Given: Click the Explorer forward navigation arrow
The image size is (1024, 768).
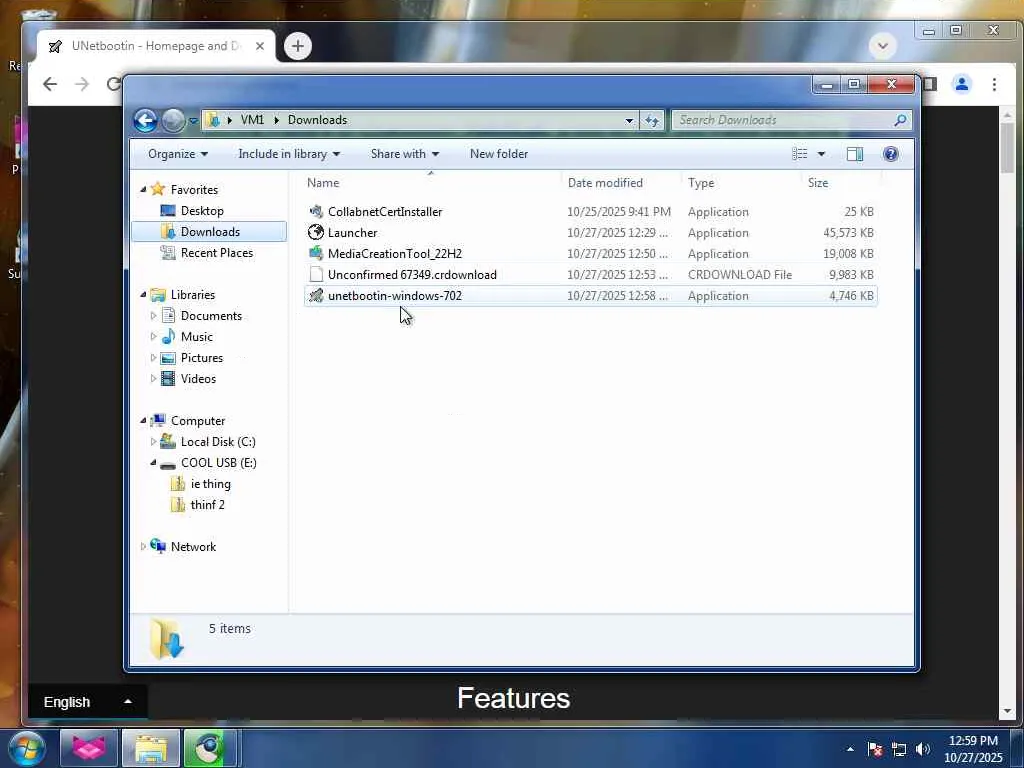Looking at the screenshot, I should (x=173, y=120).
